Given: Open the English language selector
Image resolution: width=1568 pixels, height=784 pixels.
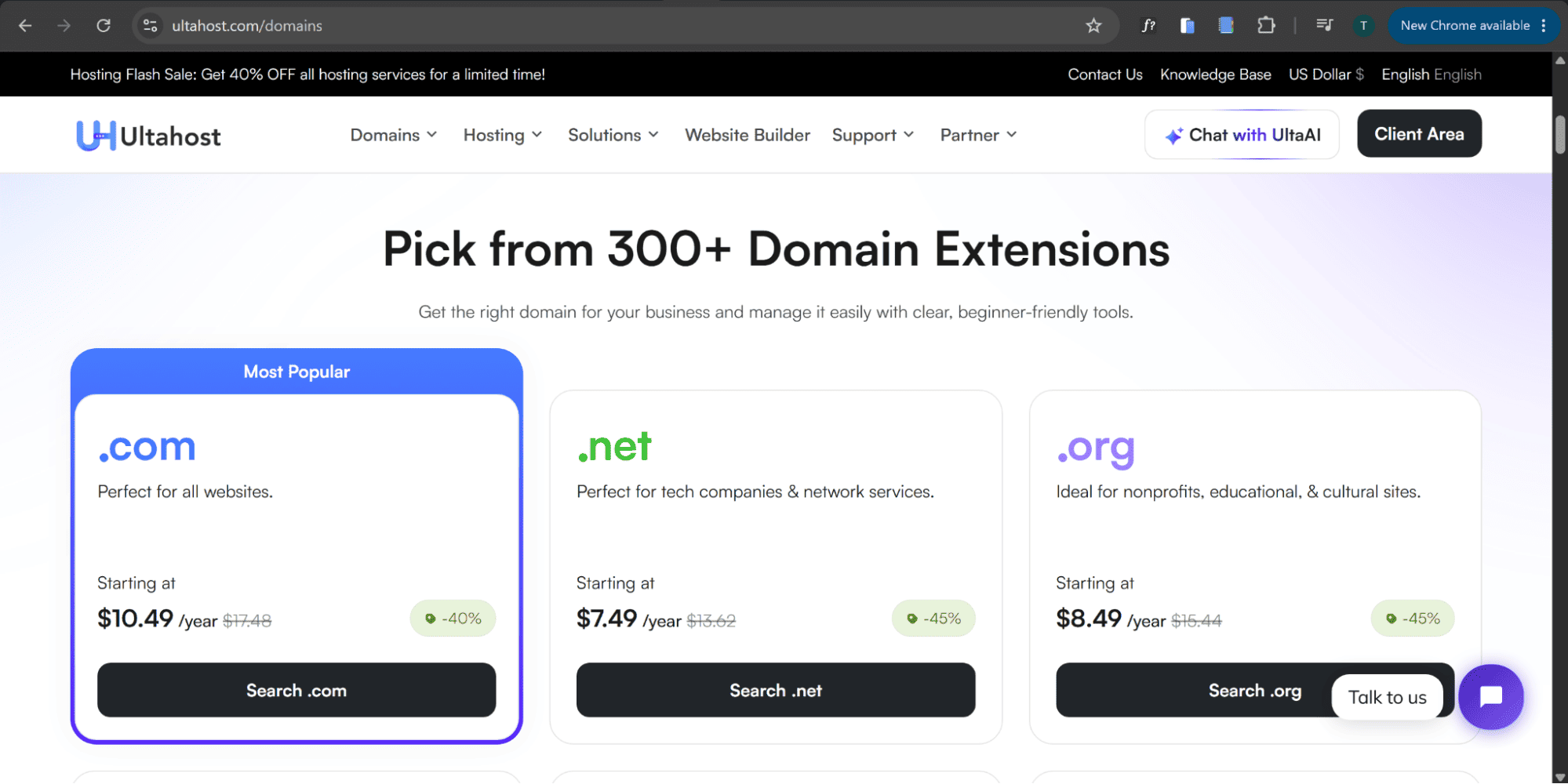Looking at the screenshot, I should click(x=1431, y=74).
